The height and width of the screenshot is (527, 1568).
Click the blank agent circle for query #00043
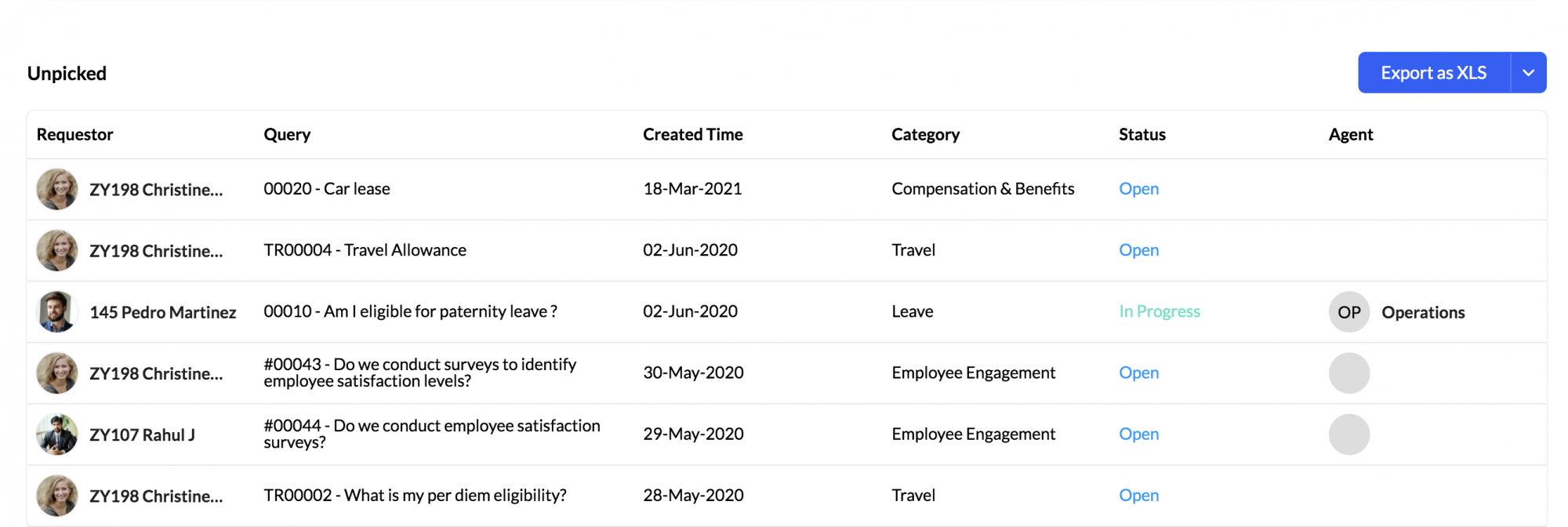click(1349, 373)
